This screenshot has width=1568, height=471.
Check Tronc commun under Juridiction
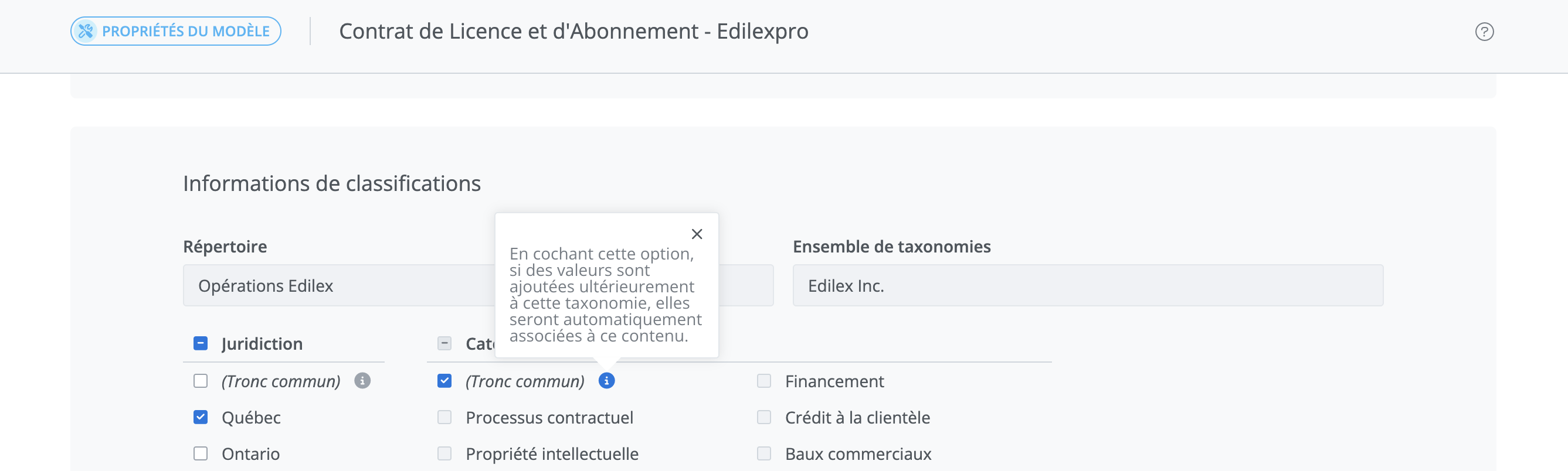click(x=201, y=381)
